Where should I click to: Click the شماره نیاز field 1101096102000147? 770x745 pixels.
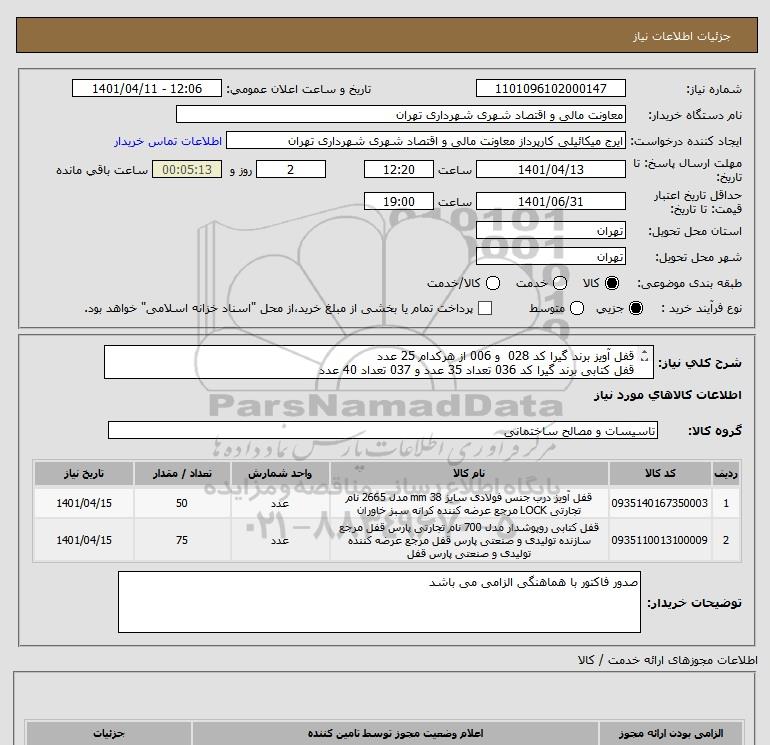pyautogui.click(x=550, y=88)
